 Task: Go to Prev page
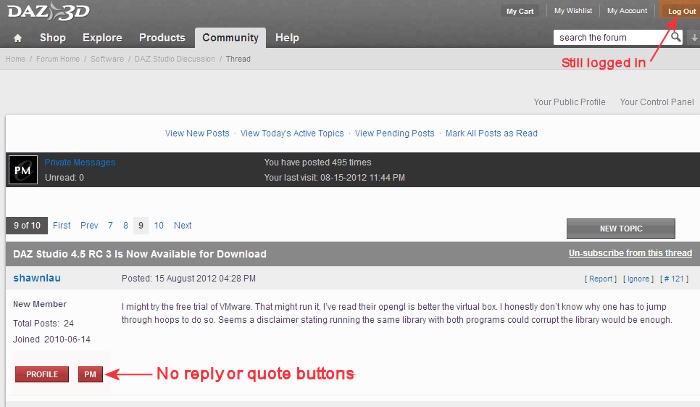point(89,225)
